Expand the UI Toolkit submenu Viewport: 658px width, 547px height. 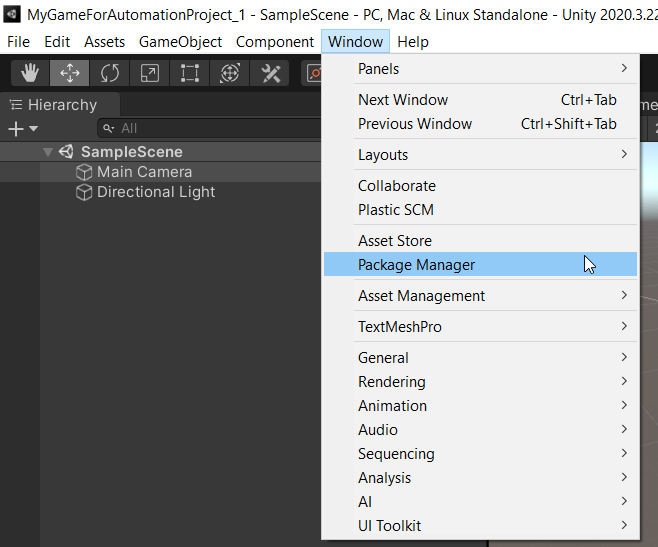(x=480, y=526)
